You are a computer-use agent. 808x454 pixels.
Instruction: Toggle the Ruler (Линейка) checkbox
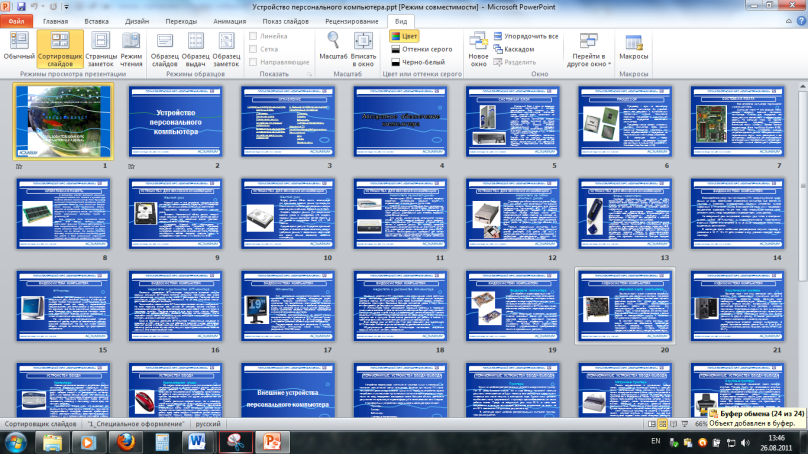(x=253, y=36)
